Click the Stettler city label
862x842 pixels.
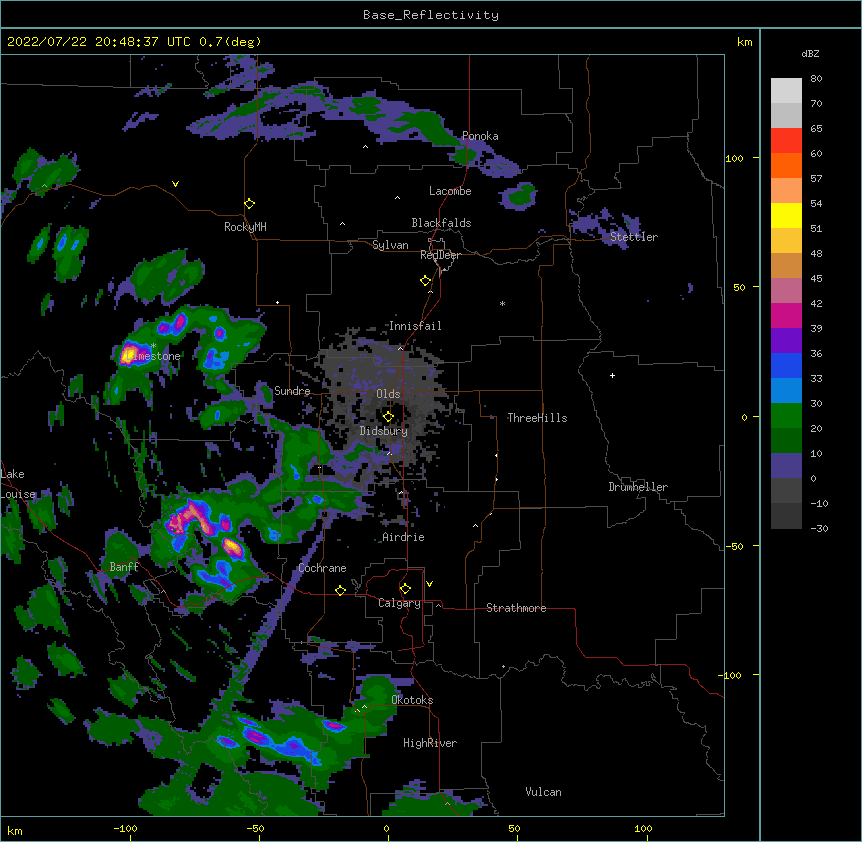(634, 237)
